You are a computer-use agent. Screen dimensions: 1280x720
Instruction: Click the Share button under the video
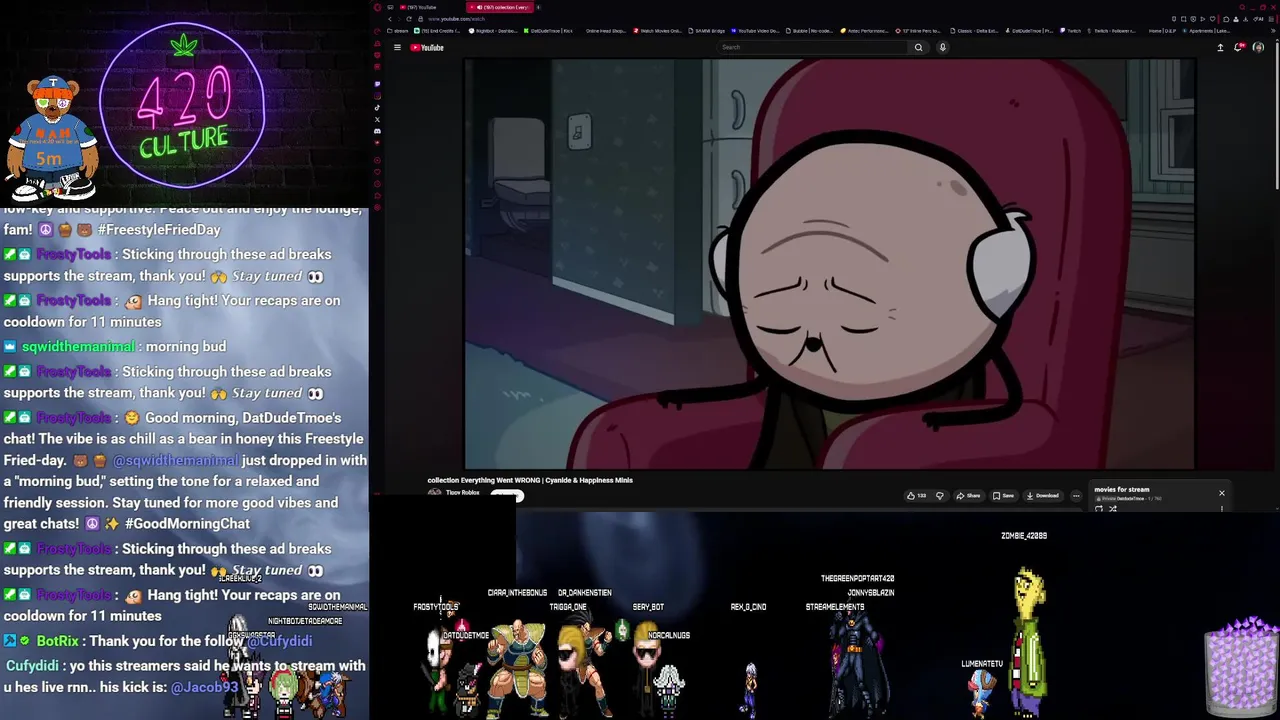click(x=968, y=496)
